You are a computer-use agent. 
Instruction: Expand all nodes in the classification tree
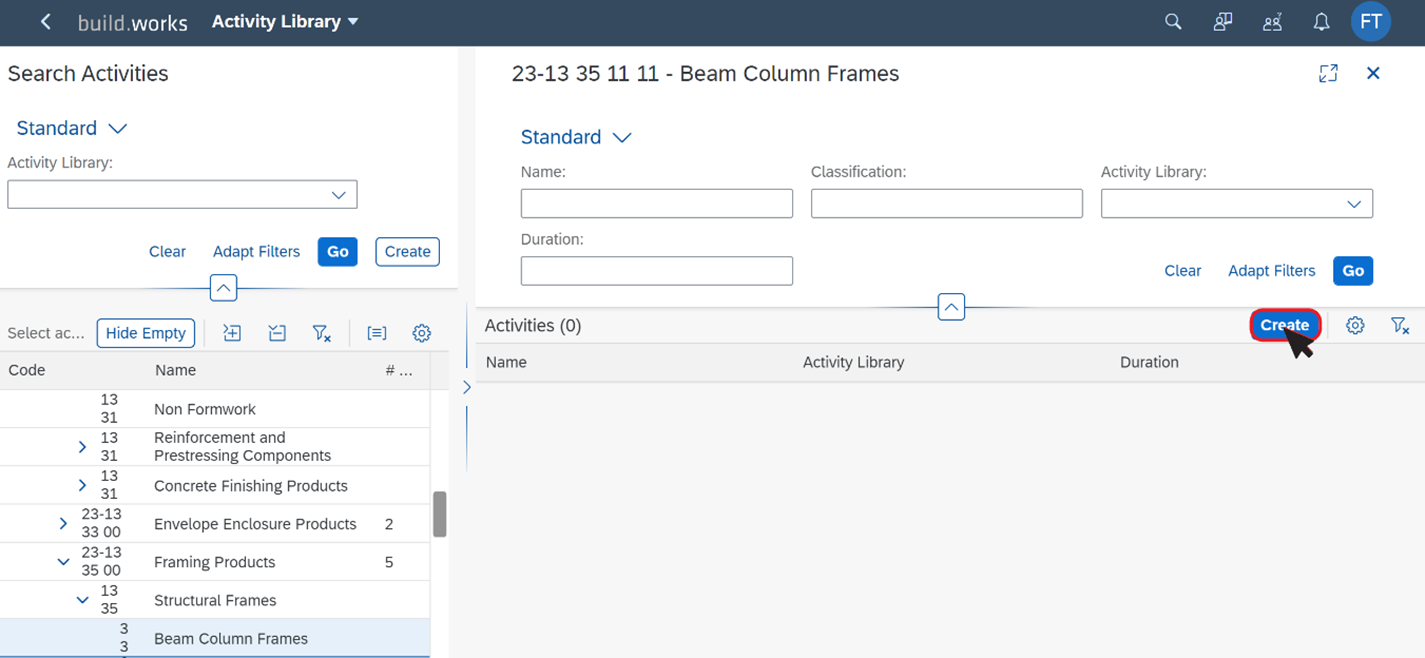click(x=232, y=333)
